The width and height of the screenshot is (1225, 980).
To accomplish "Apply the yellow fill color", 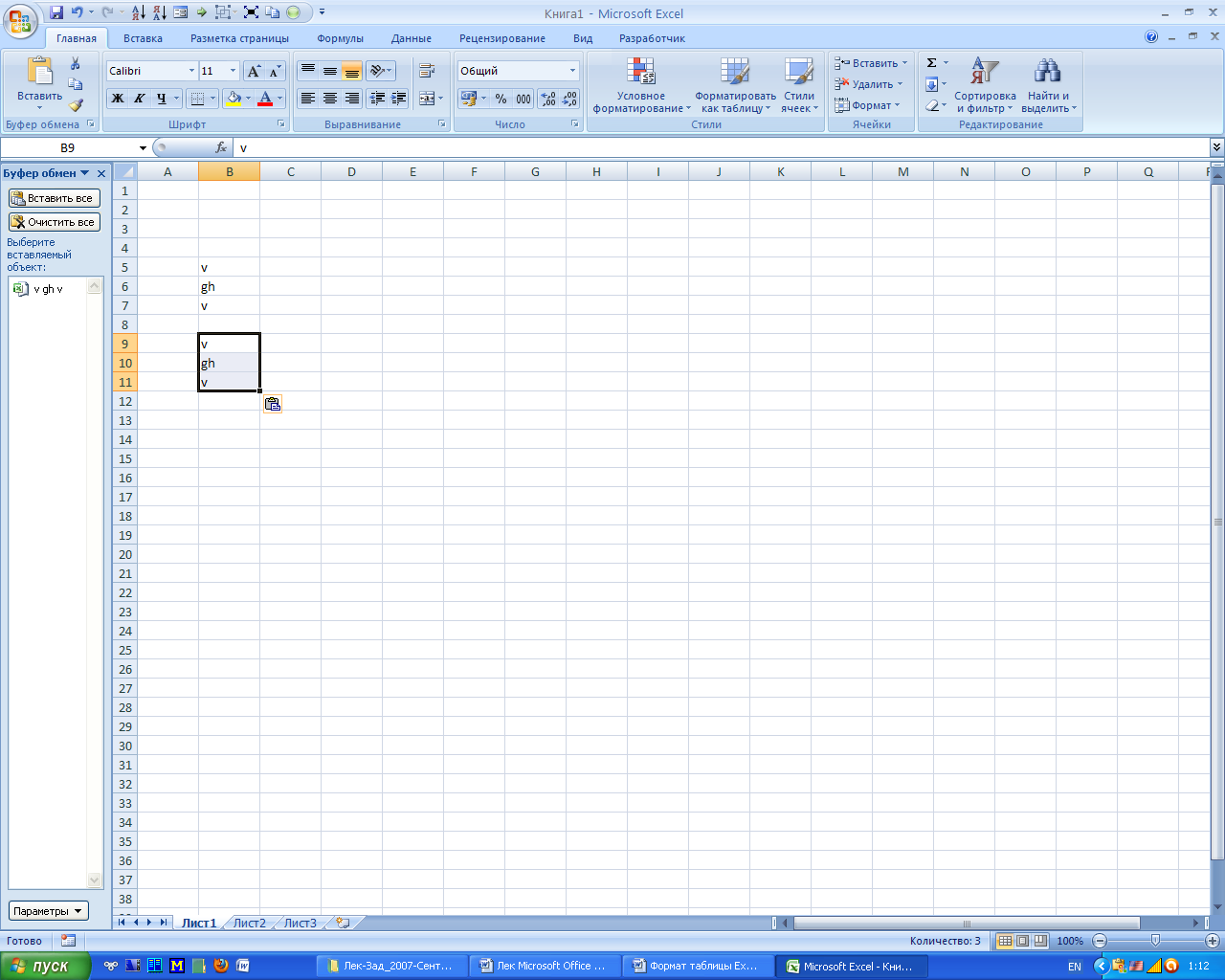I will coord(233,99).
